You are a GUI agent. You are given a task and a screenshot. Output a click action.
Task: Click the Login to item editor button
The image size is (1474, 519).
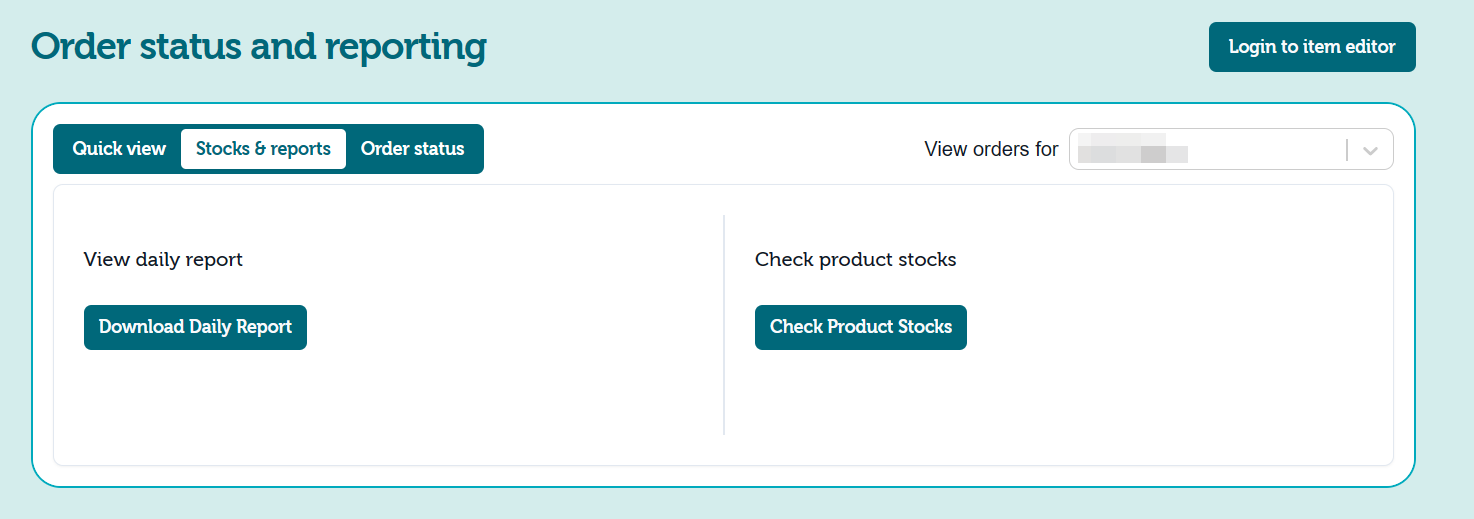pyautogui.click(x=1312, y=47)
